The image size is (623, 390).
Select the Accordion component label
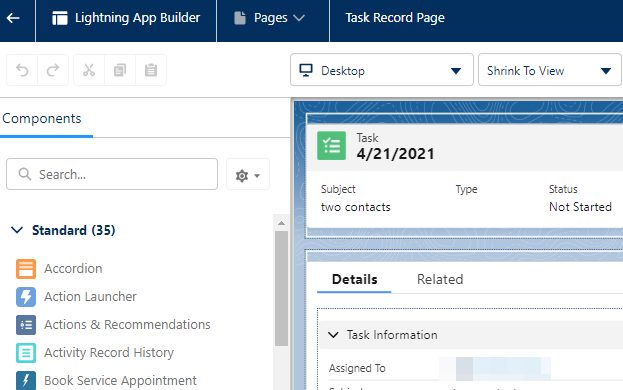73,269
